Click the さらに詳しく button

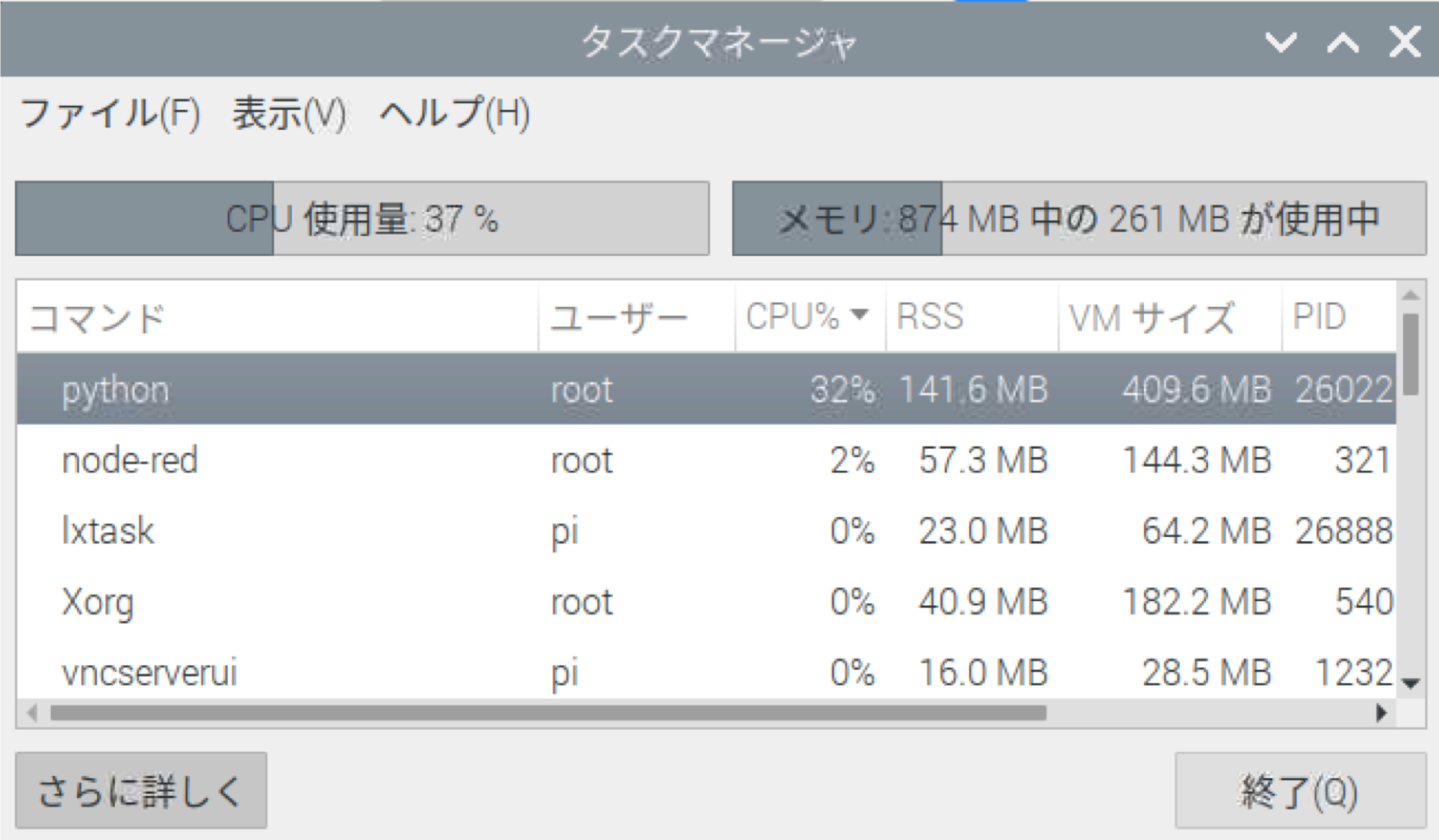tap(140, 790)
